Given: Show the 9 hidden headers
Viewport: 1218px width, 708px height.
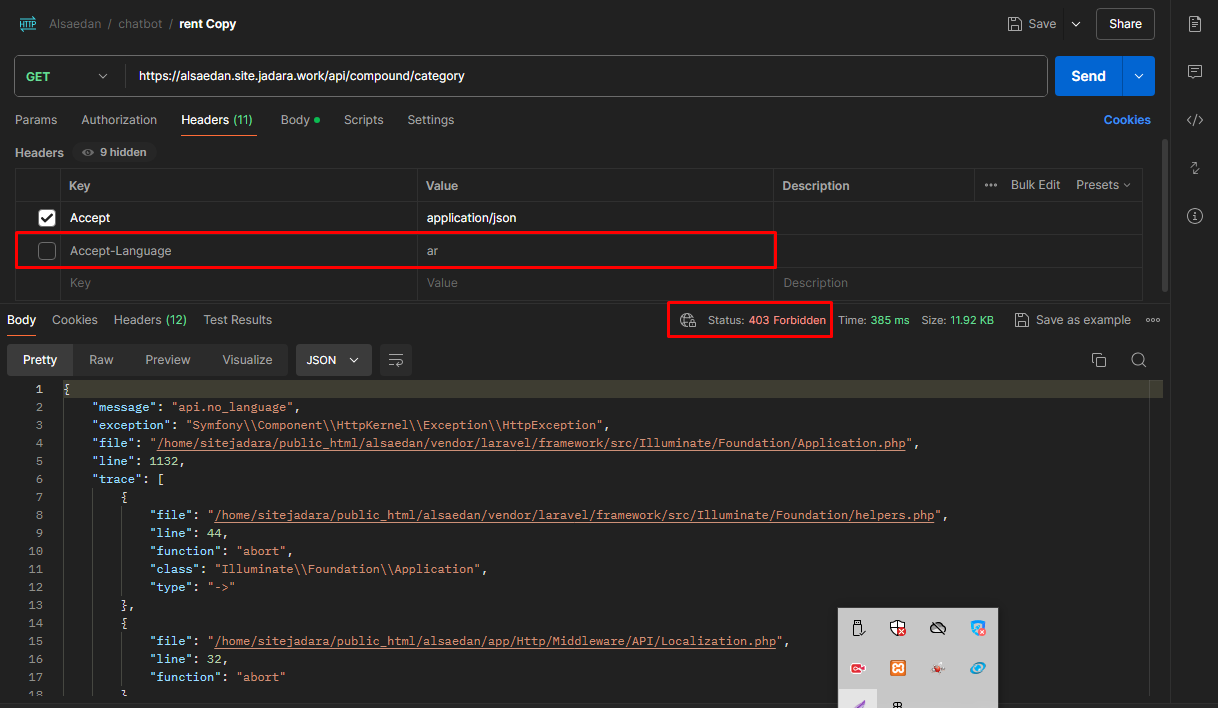Looking at the screenshot, I should pyautogui.click(x=114, y=153).
